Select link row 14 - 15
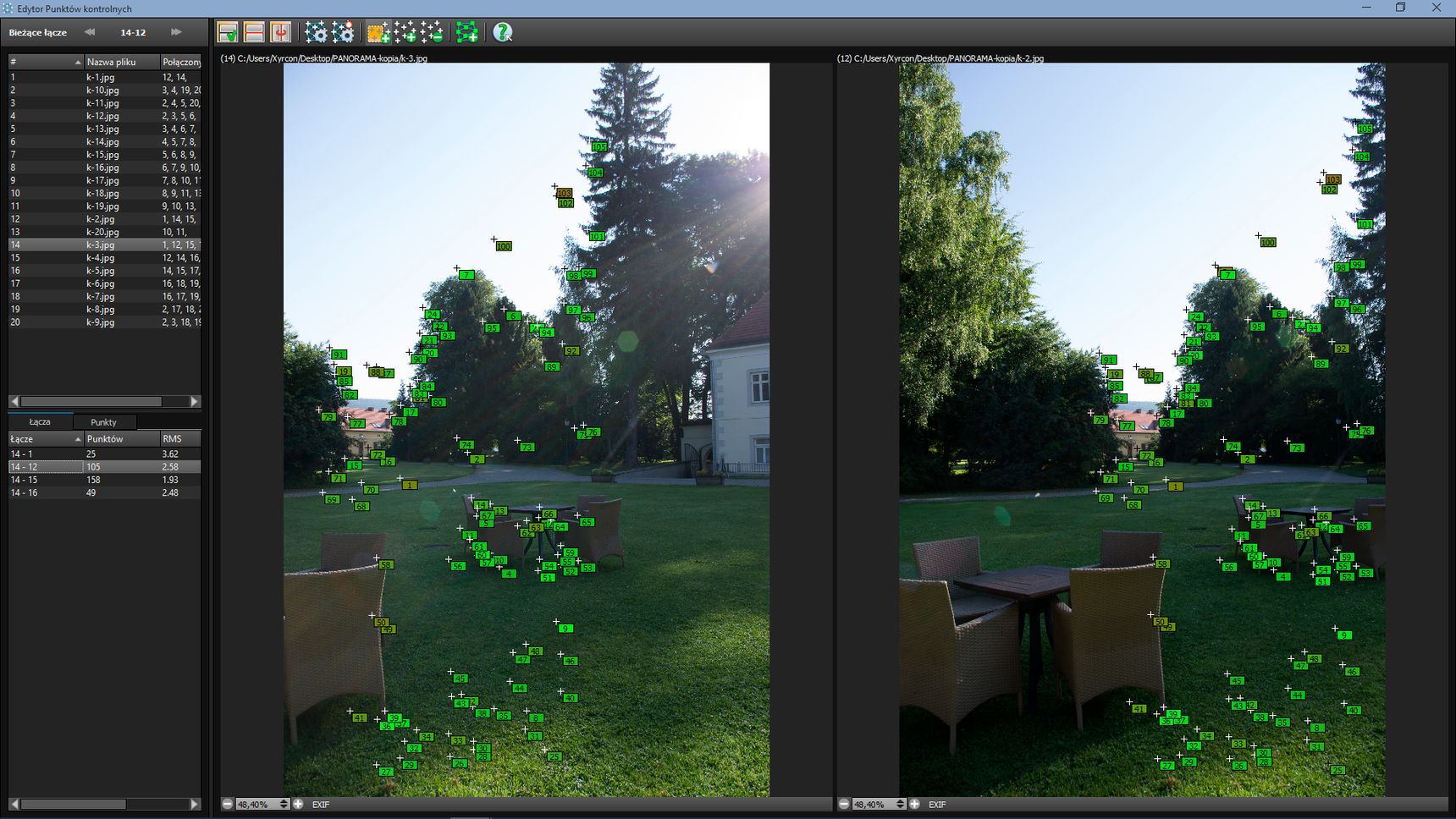The width and height of the screenshot is (1456, 819). (105, 480)
